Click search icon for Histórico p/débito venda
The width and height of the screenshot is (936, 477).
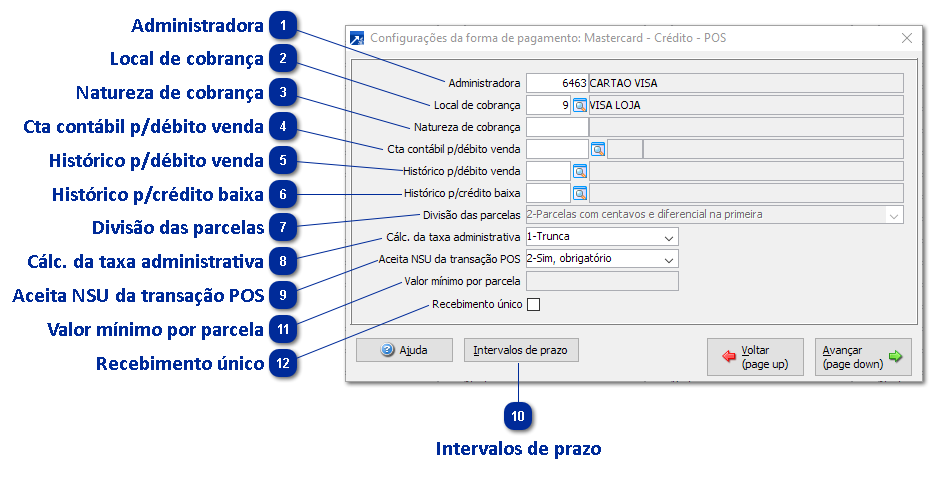(579, 171)
